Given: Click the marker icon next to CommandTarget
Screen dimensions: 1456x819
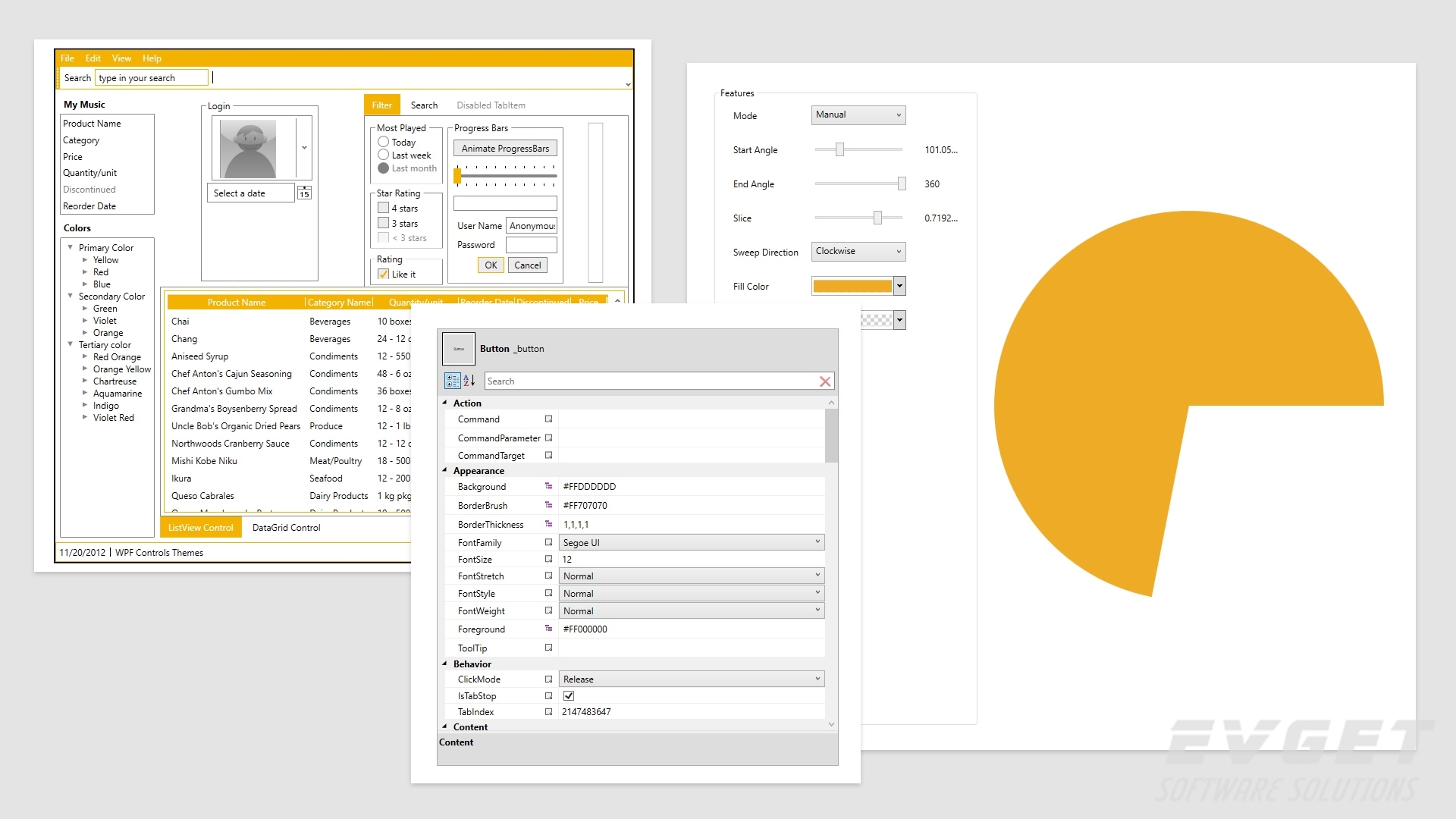Looking at the screenshot, I should coord(548,455).
